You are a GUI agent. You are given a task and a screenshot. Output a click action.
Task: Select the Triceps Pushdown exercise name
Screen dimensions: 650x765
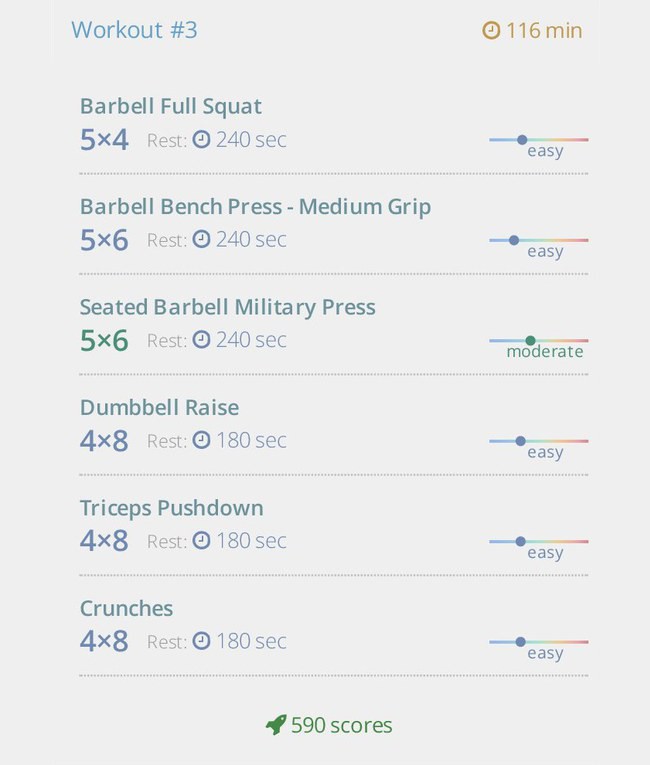[x=171, y=508]
